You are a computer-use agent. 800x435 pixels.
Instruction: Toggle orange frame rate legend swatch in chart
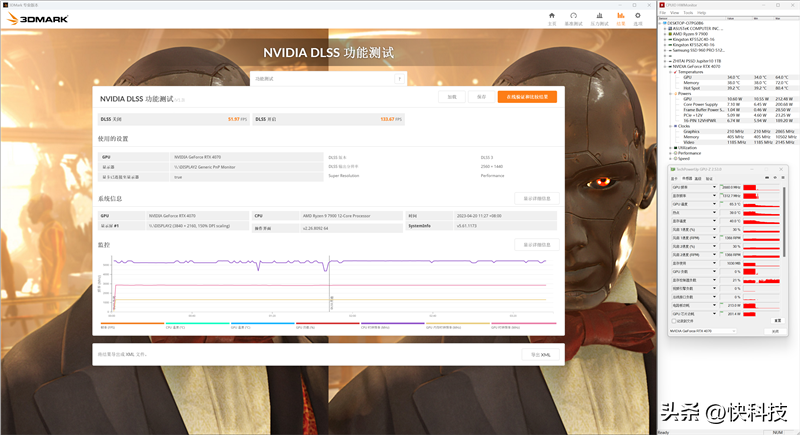pos(132,323)
